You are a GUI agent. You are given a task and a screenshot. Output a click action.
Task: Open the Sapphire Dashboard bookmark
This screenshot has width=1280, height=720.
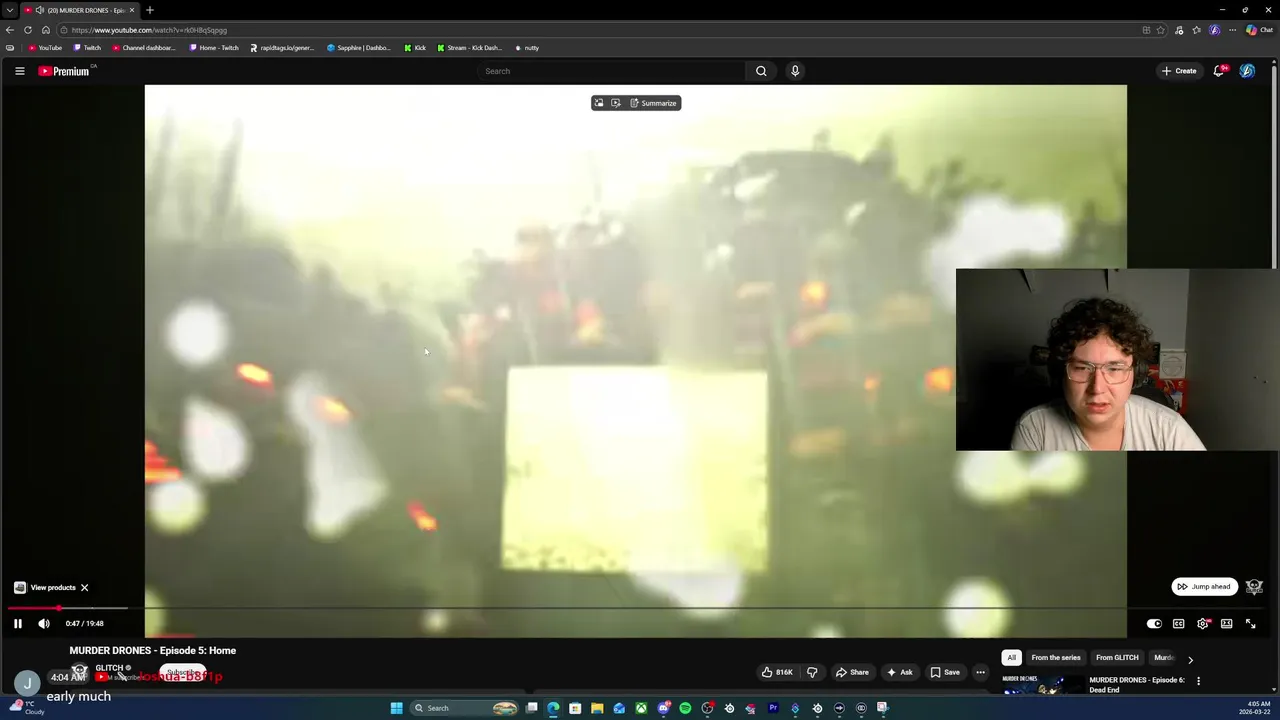[x=359, y=48]
